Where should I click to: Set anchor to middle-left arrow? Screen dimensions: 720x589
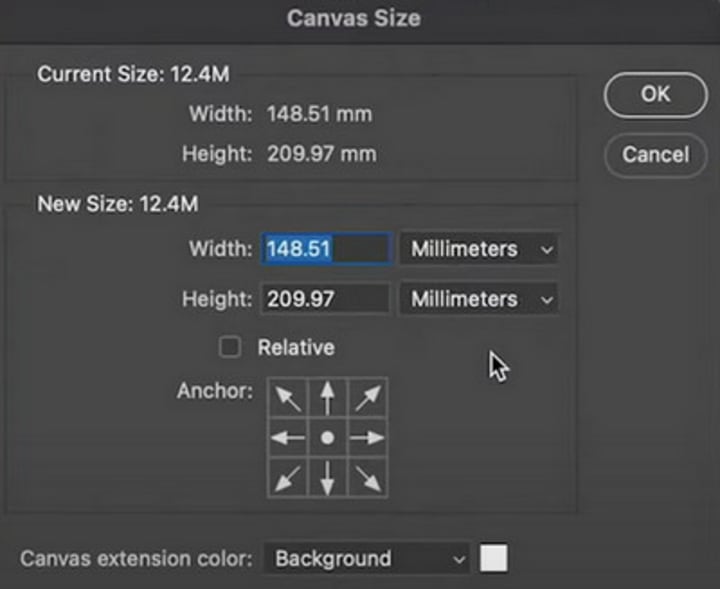[288, 438]
